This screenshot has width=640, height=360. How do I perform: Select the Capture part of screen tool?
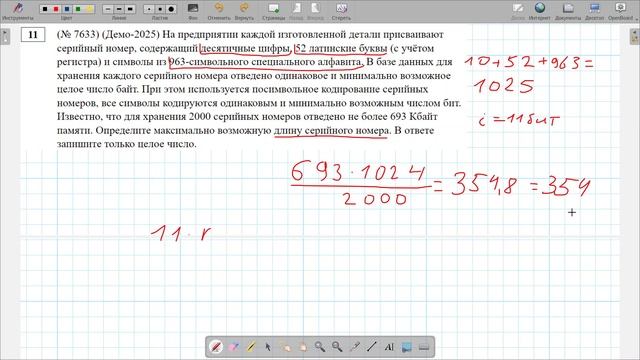pyautogui.click(x=407, y=347)
